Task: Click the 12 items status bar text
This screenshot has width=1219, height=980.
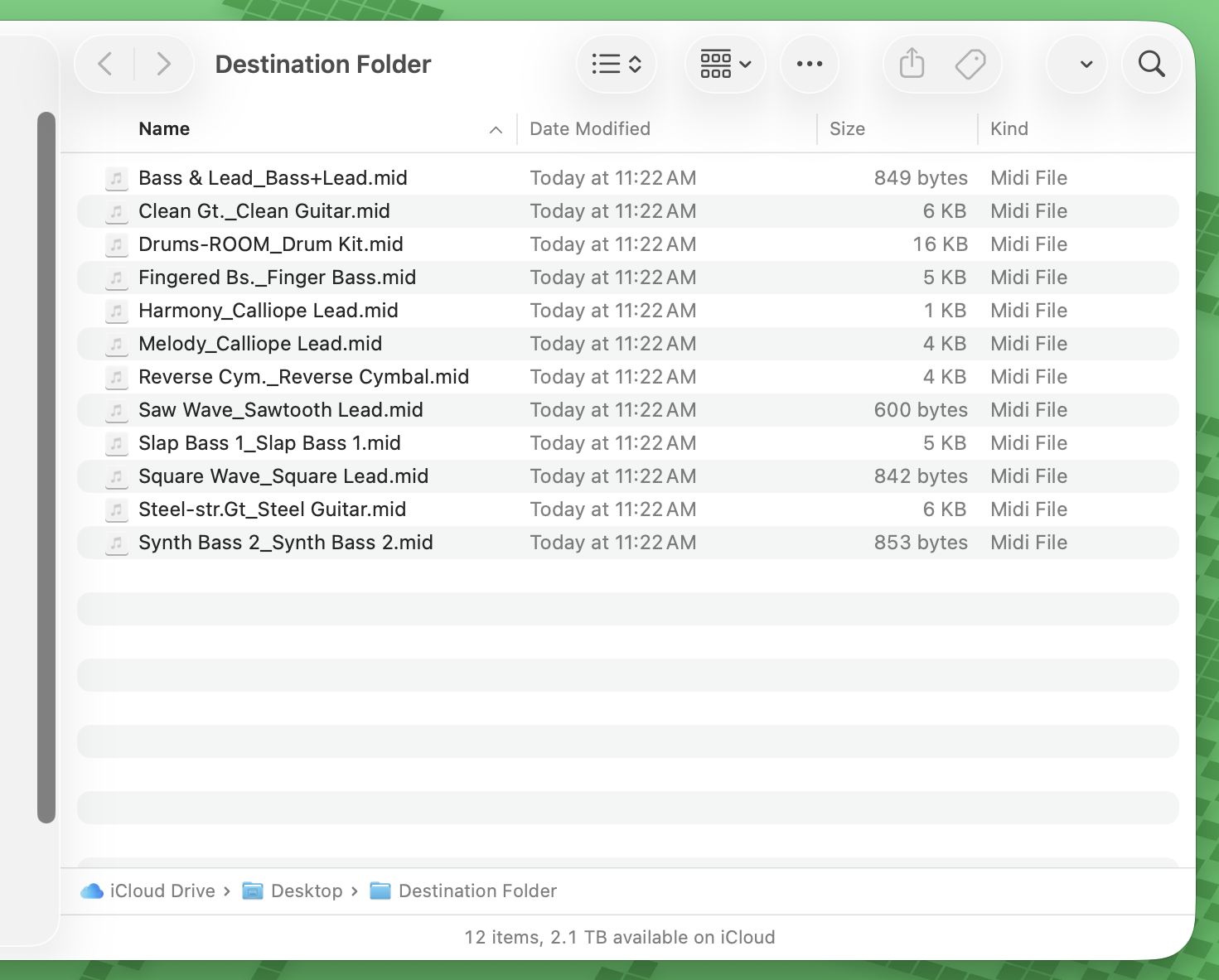Action: click(620, 937)
